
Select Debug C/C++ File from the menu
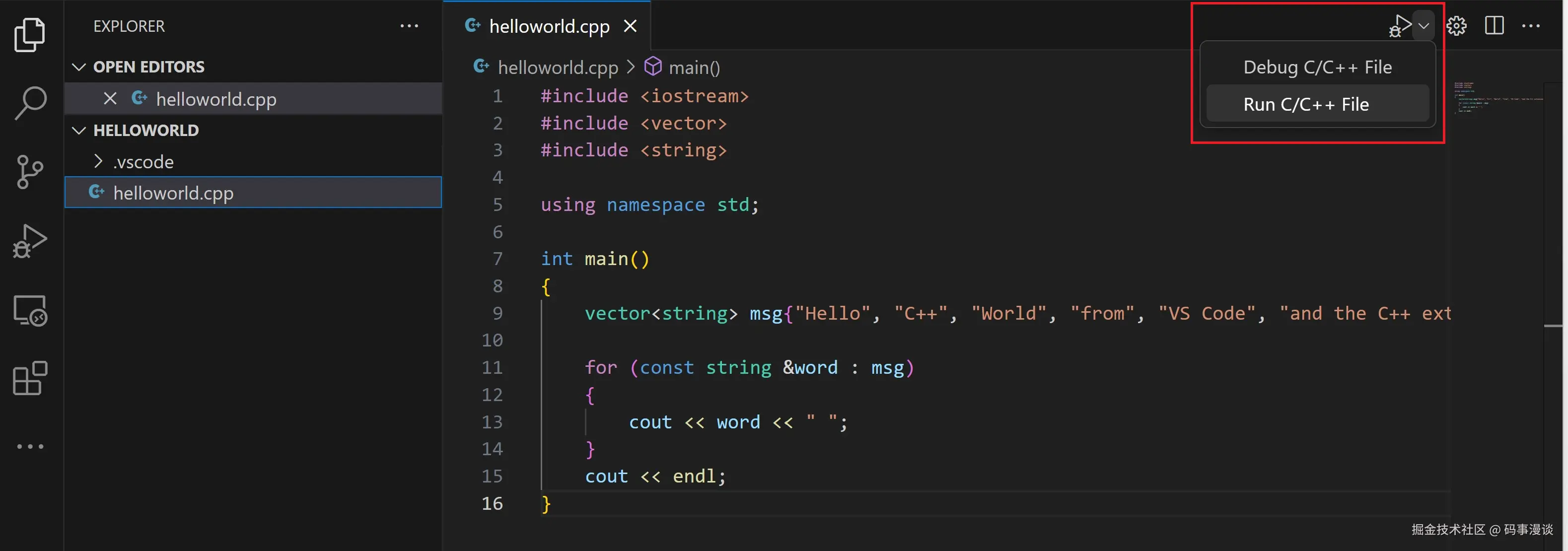pos(1317,67)
